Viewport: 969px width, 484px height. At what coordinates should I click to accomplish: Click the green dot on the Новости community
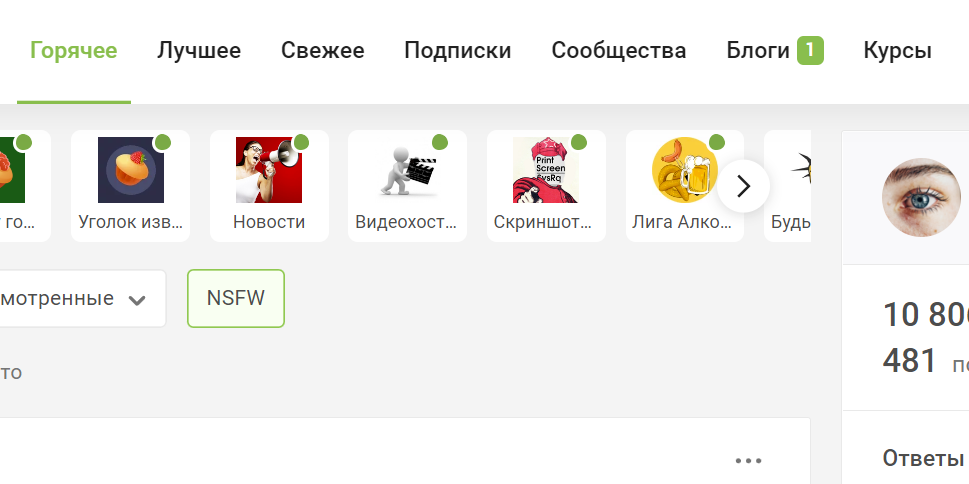click(301, 142)
